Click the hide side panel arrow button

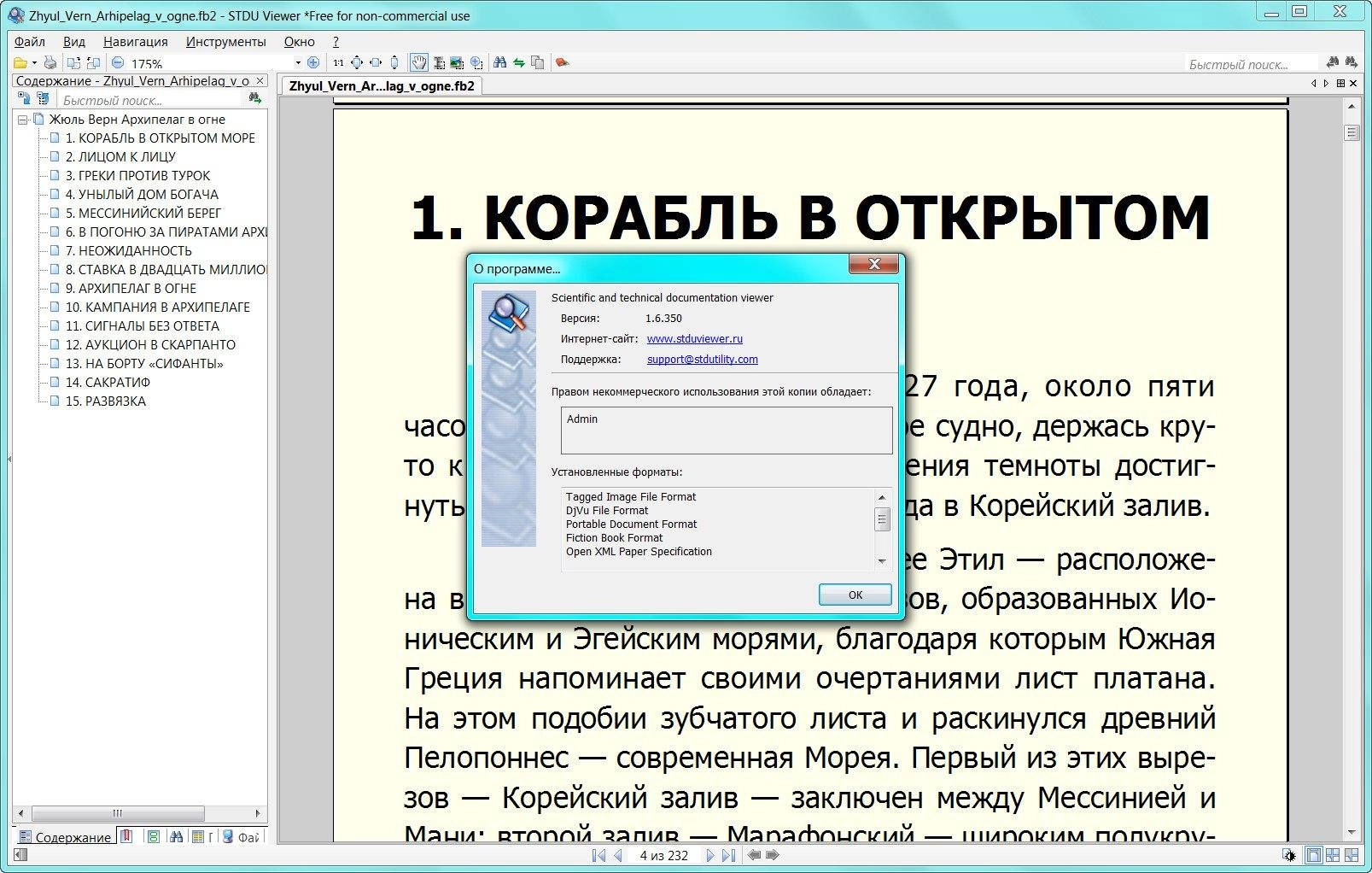(20, 854)
